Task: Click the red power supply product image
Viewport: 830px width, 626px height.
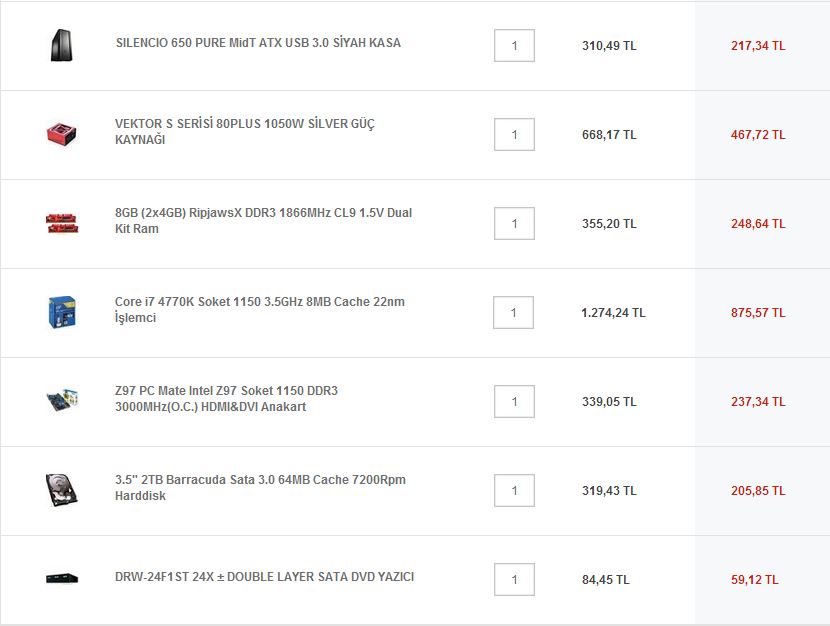Action: (x=61, y=134)
